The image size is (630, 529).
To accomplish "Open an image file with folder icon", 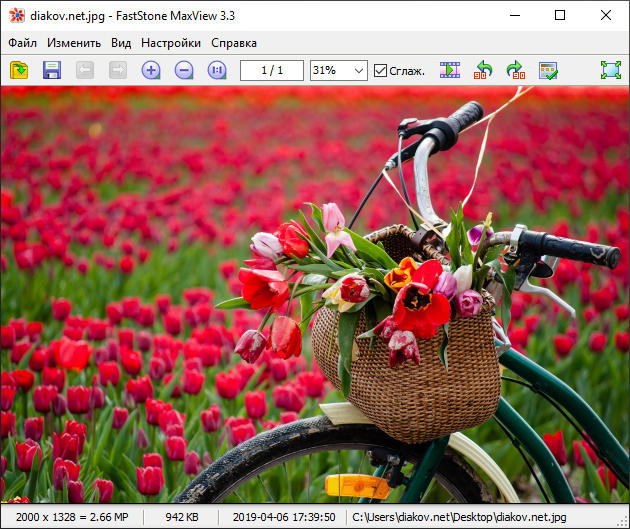I will (19, 70).
